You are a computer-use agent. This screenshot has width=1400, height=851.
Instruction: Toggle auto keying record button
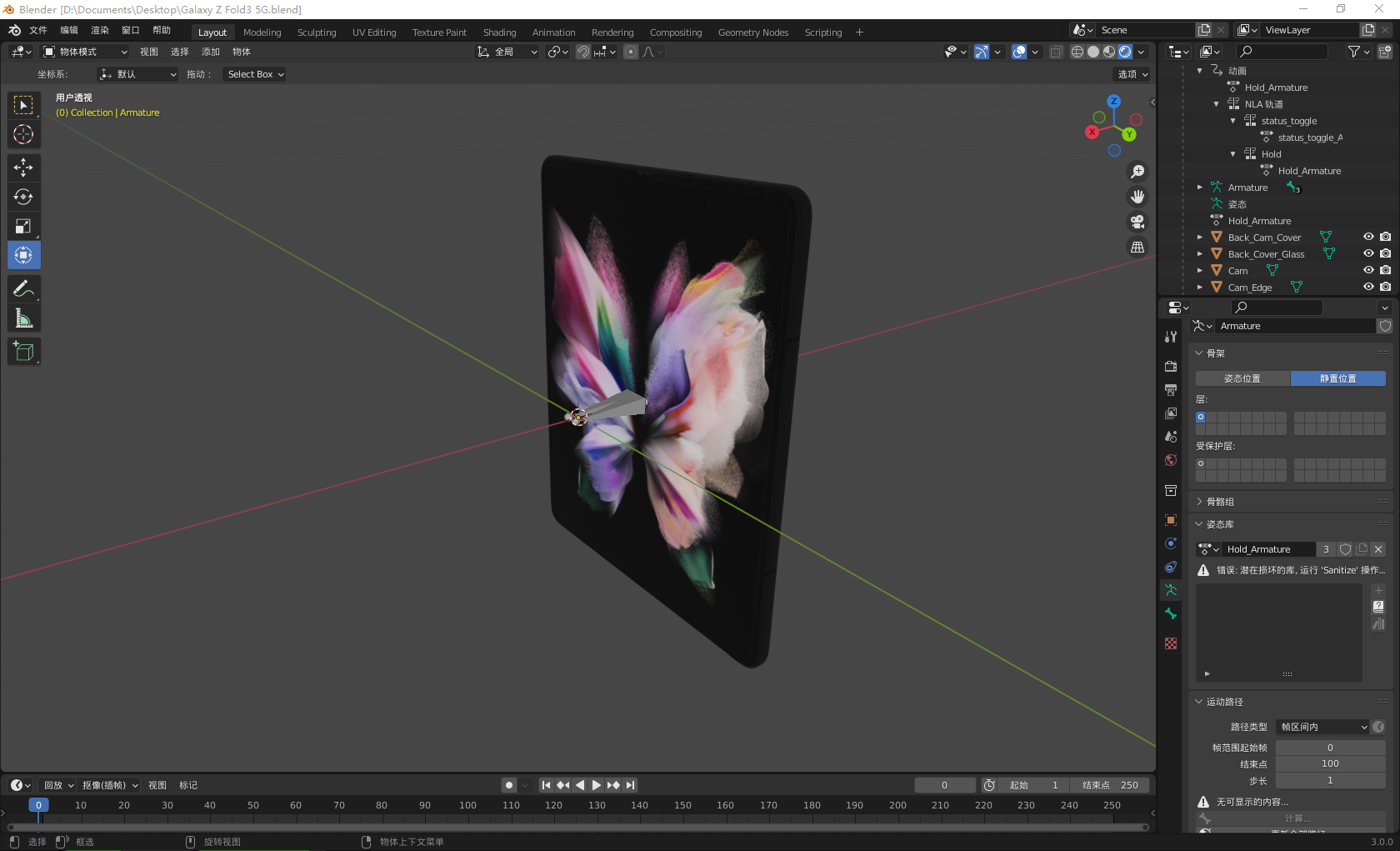pyautogui.click(x=509, y=785)
